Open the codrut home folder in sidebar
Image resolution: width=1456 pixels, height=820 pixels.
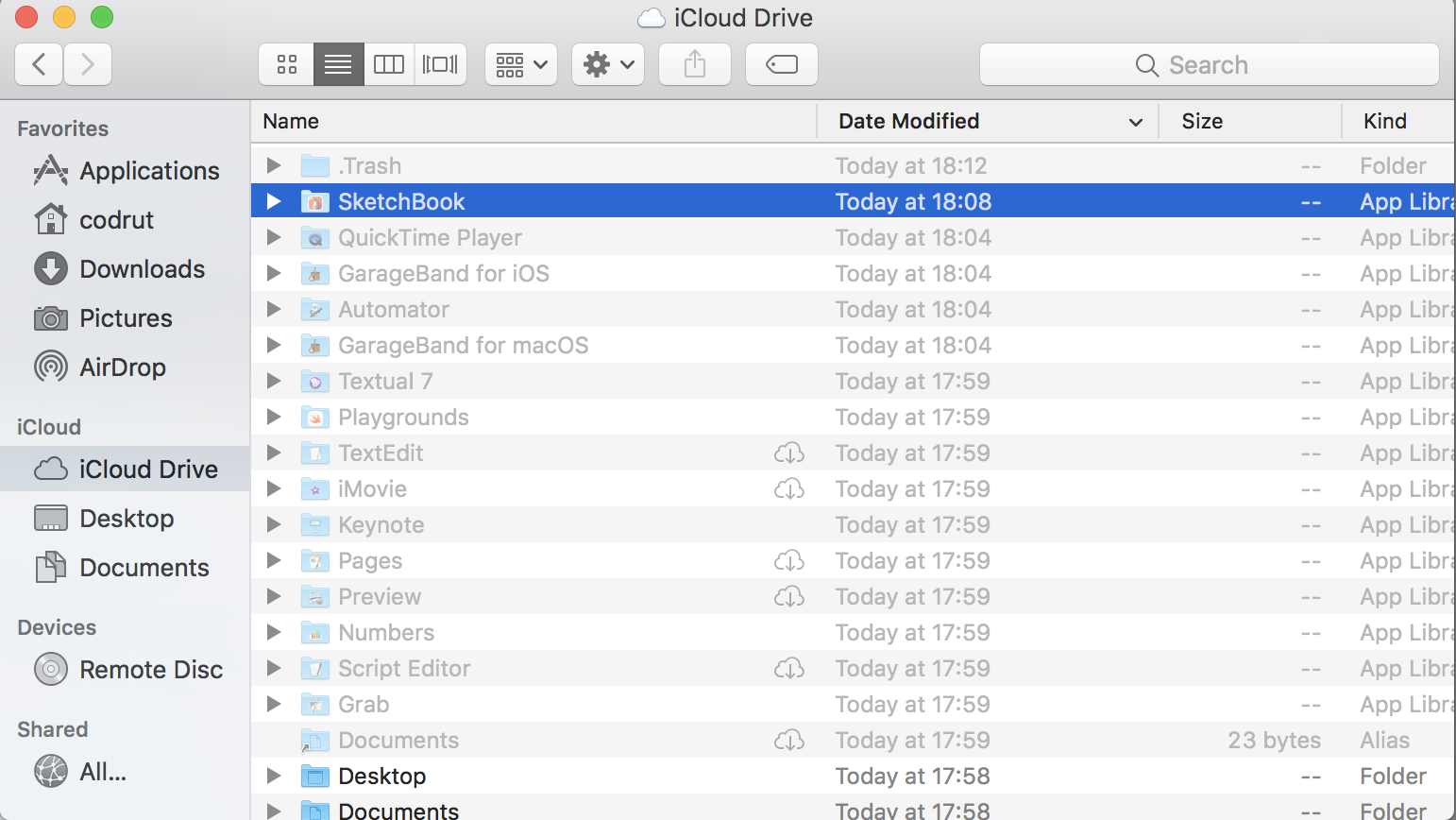pos(126,220)
